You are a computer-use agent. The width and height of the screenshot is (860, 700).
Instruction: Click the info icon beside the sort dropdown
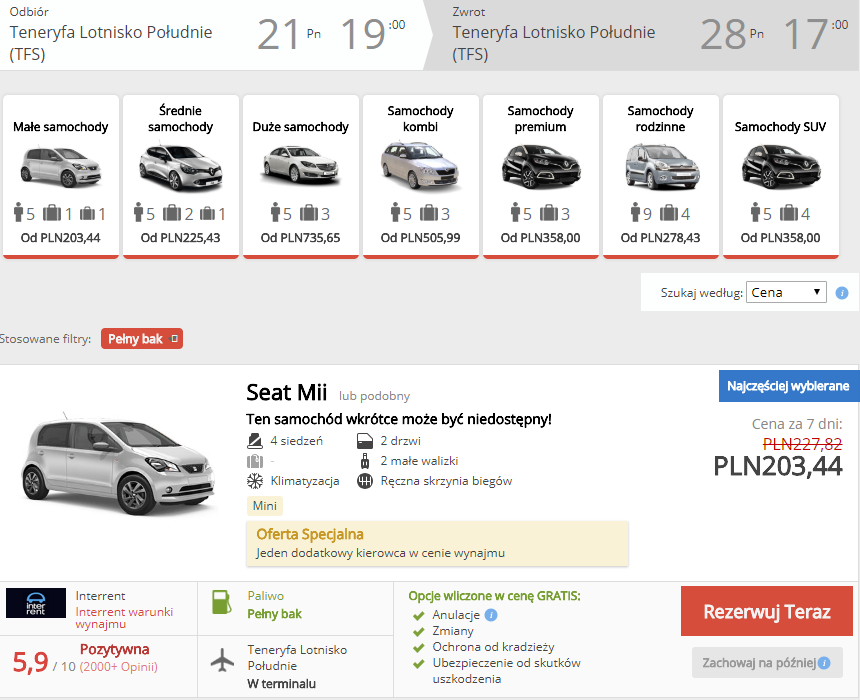click(x=842, y=293)
